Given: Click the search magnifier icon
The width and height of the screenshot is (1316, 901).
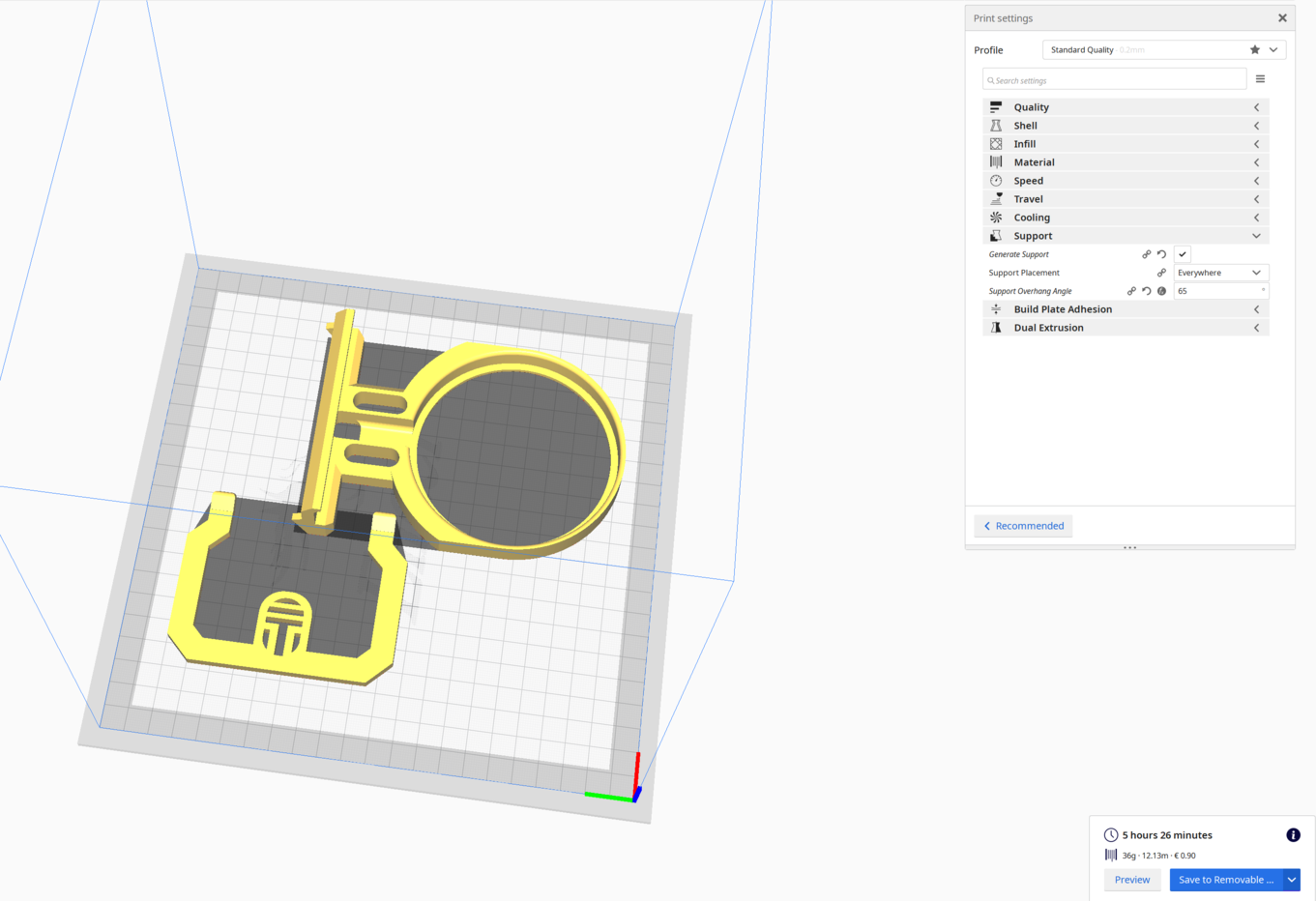Looking at the screenshot, I should pos(991,80).
